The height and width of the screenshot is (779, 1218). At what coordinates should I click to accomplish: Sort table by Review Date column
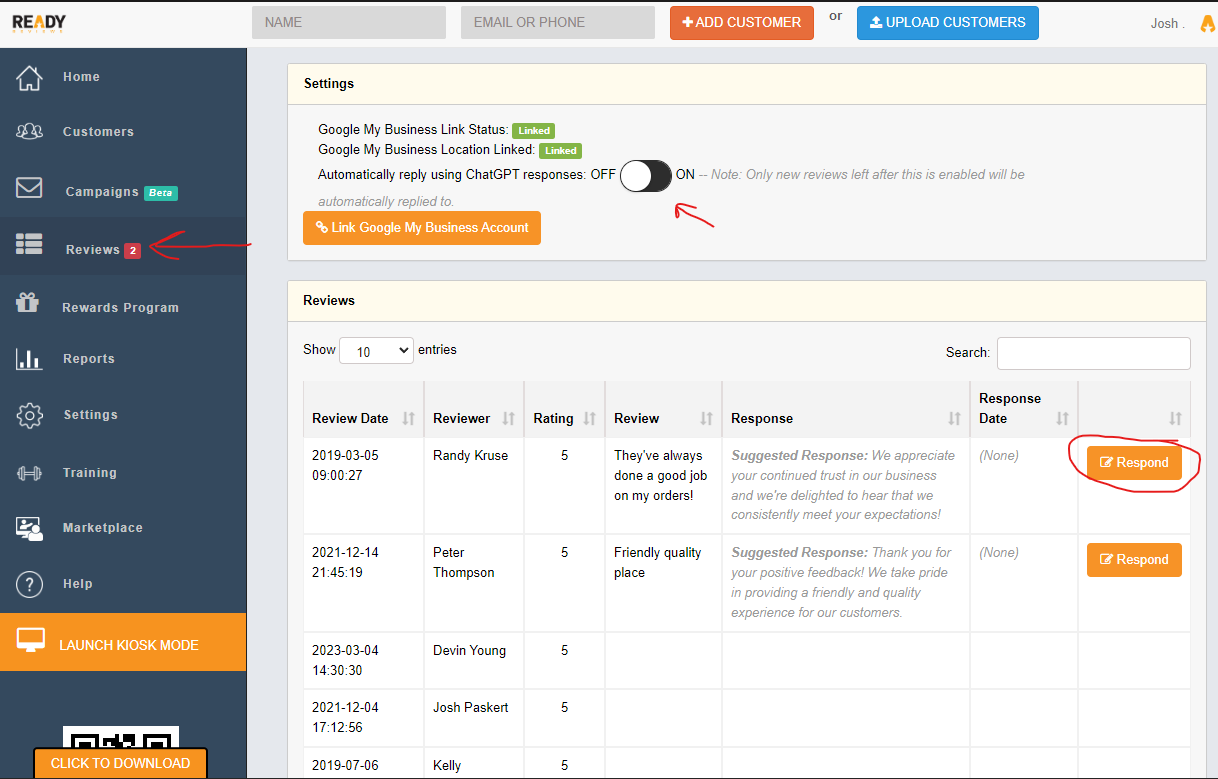(408, 418)
